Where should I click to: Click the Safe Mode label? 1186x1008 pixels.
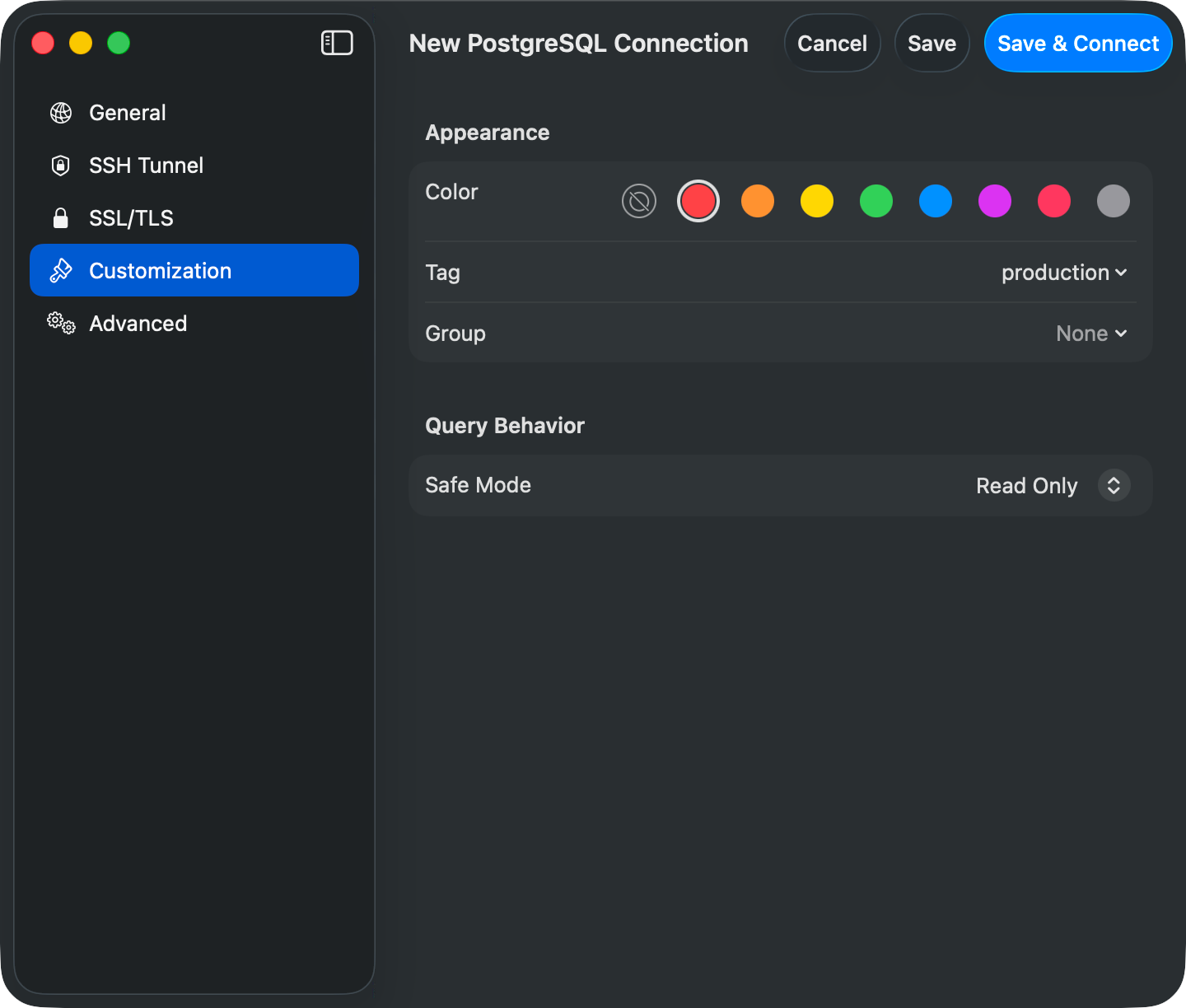[x=478, y=485]
